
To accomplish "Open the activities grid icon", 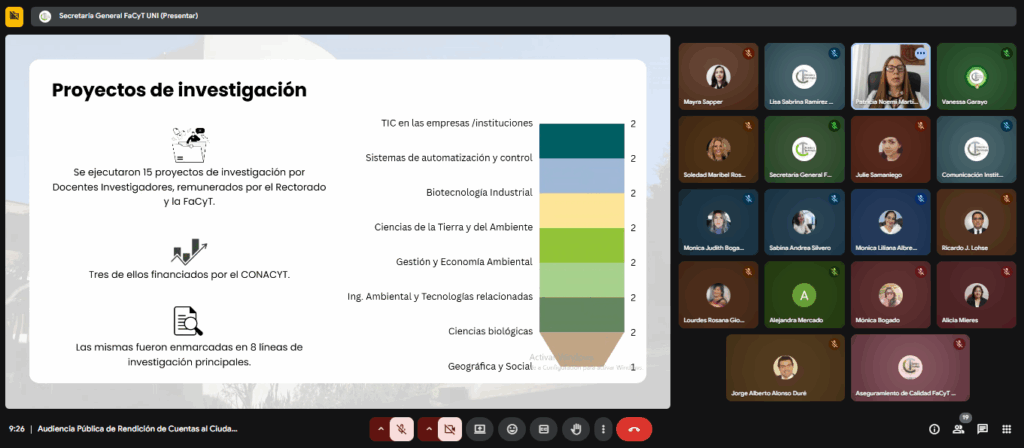I will pos(1007,429).
